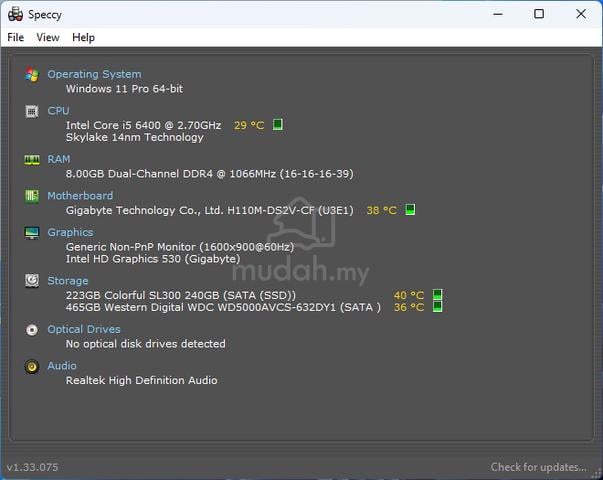Click the Motherboard section icon
This screenshot has width=603, height=480.
(32, 196)
